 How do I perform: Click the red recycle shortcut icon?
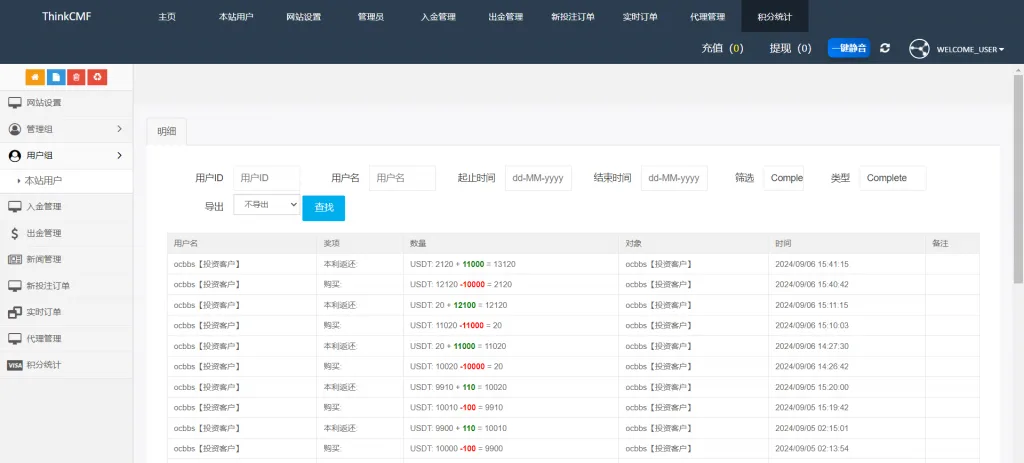pos(97,77)
